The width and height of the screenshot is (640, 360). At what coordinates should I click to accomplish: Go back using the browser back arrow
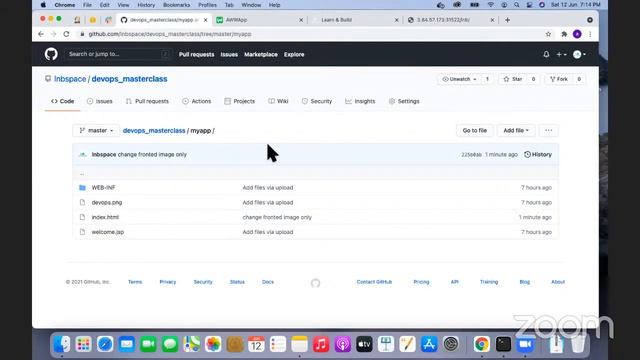tap(41, 34)
